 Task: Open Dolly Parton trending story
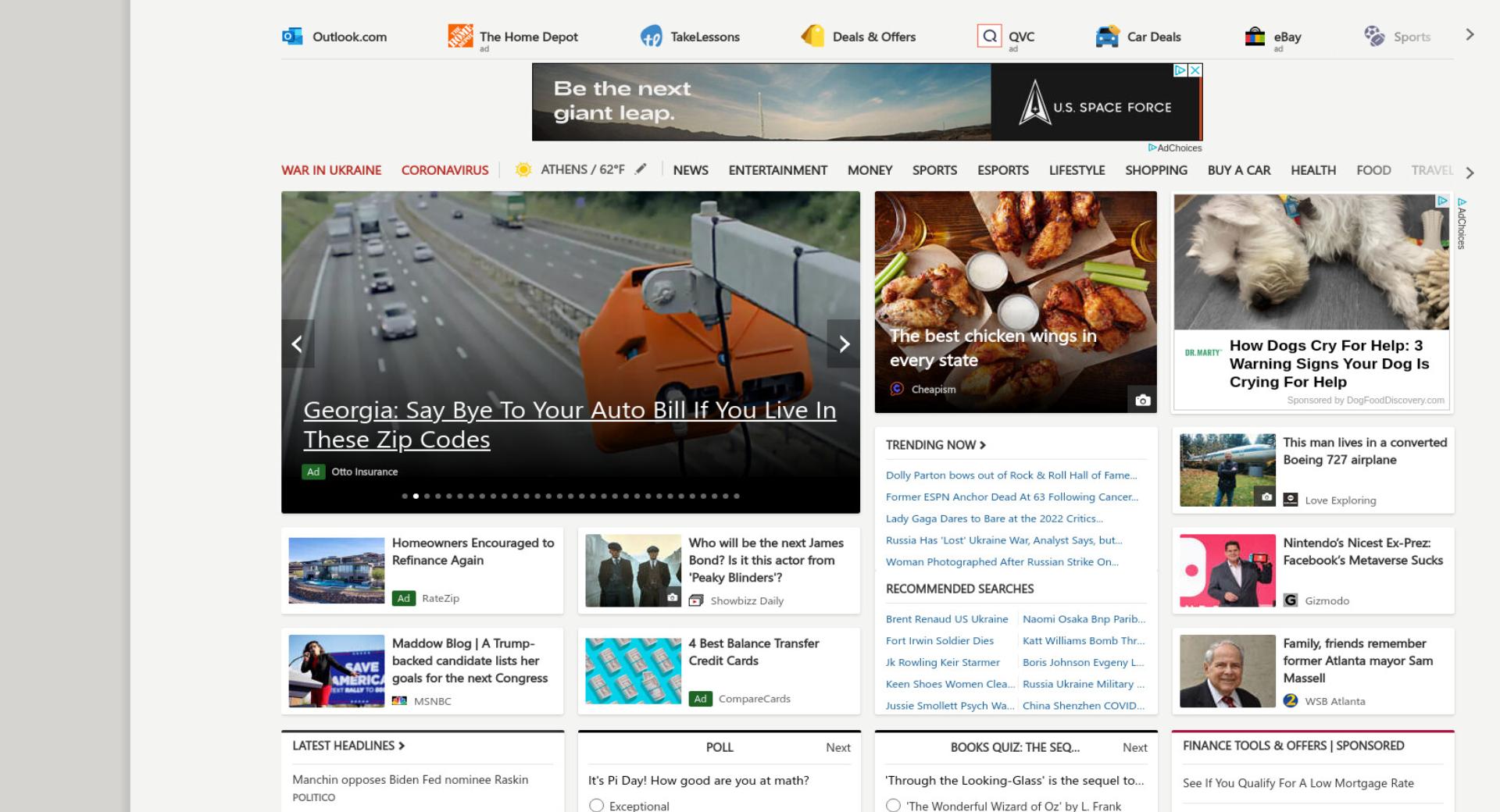[x=1011, y=475]
